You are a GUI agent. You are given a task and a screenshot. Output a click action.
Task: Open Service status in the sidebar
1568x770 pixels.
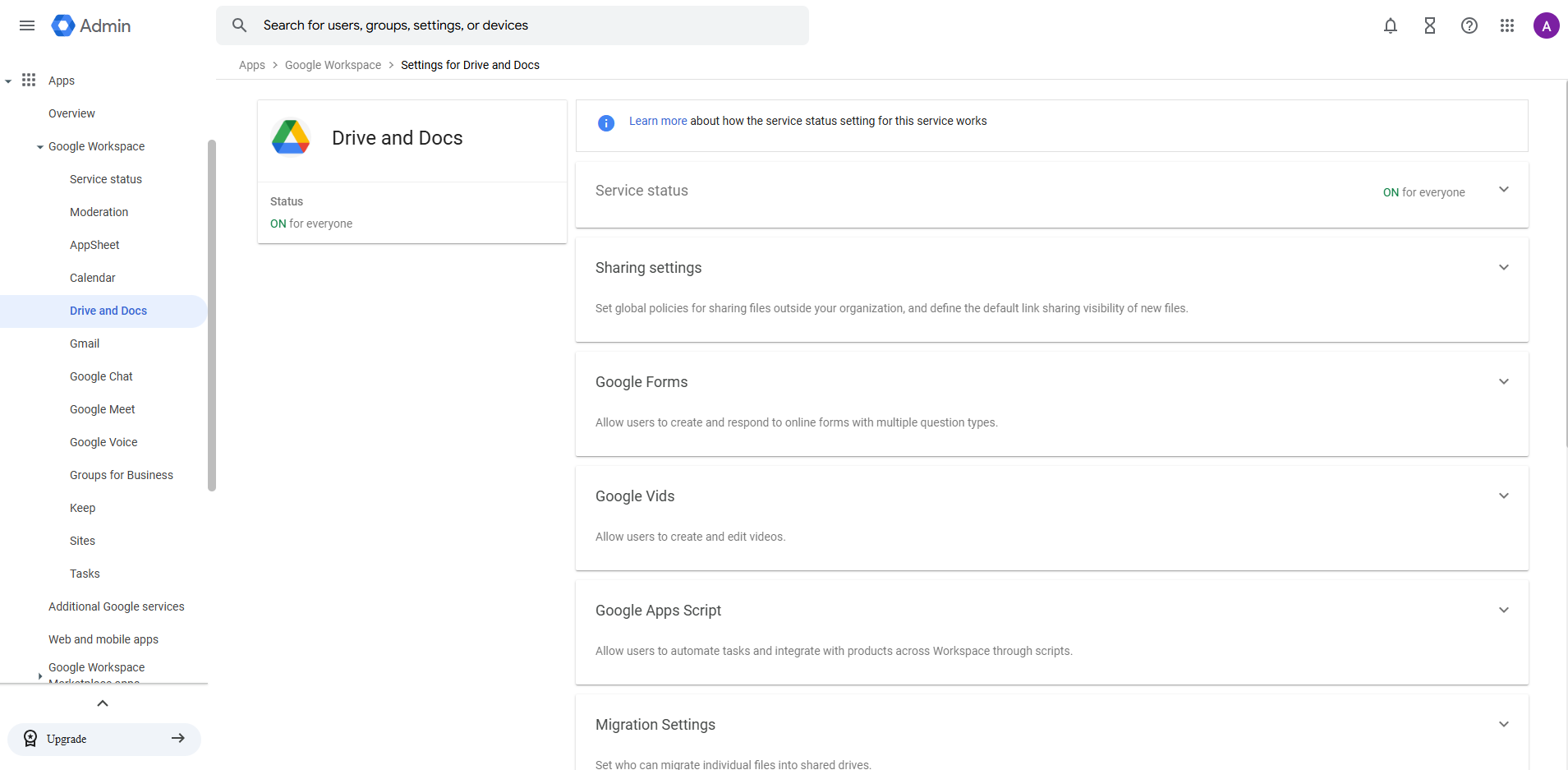pyautogui.click(x=106, y=179)
